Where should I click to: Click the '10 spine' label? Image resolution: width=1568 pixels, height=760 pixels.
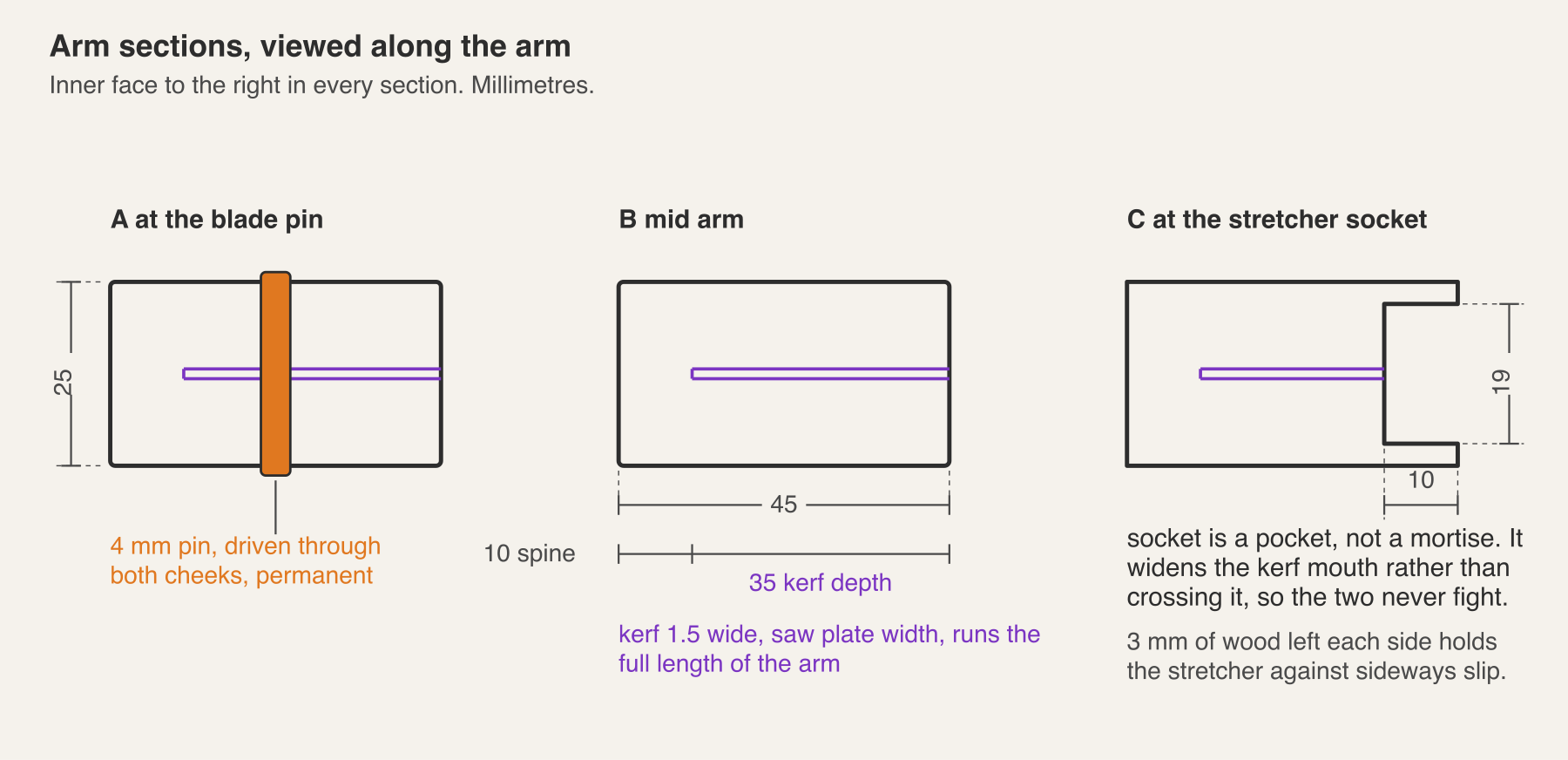530,553
